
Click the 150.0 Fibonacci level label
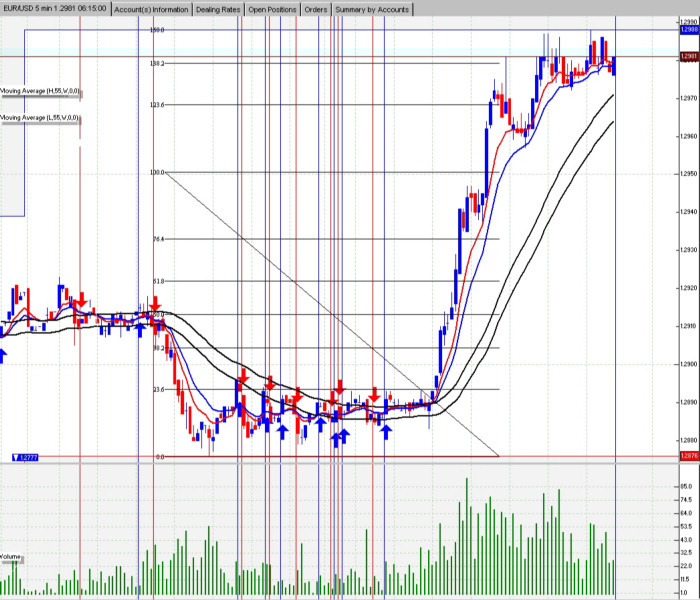158,30
